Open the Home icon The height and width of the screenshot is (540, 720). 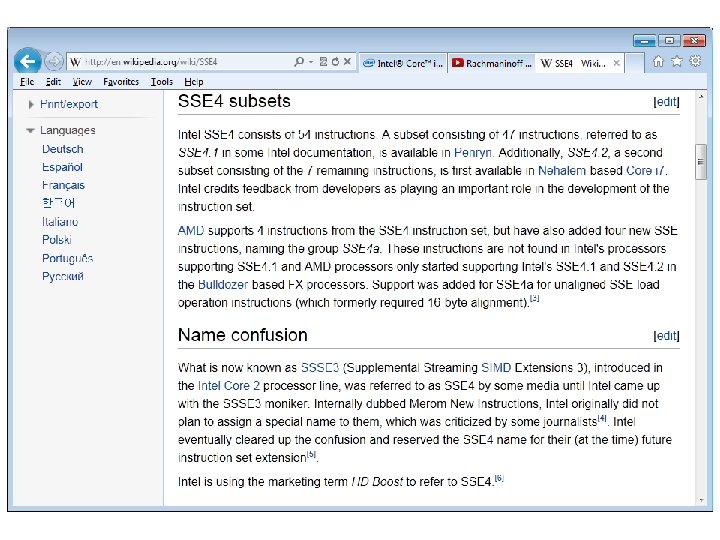(658, 61)
